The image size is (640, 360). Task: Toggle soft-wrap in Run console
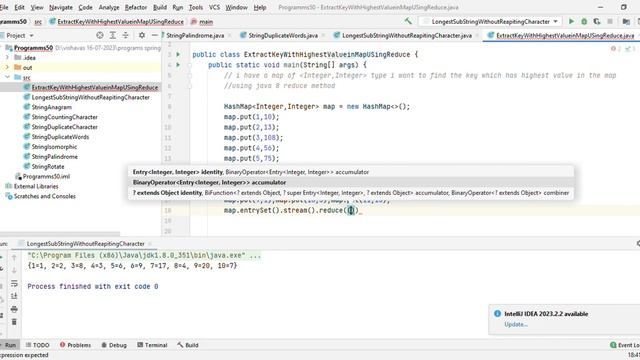click(x=14, y=283)
